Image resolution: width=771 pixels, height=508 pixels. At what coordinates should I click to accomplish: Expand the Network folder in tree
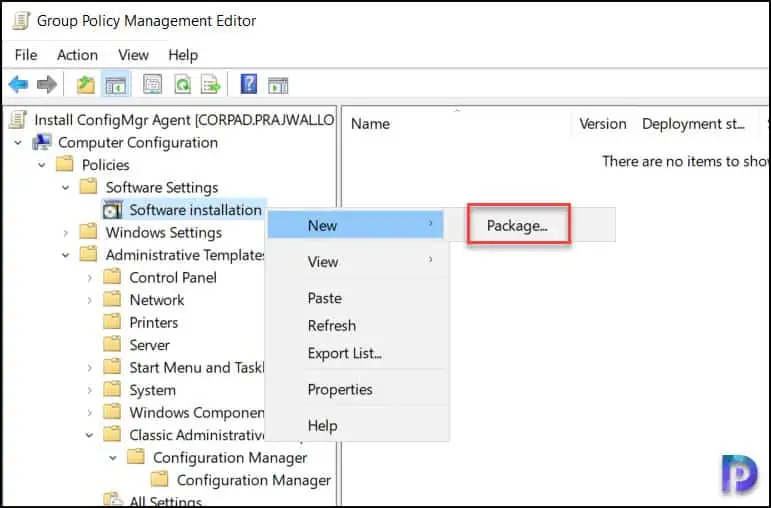(x=89, y=300)
